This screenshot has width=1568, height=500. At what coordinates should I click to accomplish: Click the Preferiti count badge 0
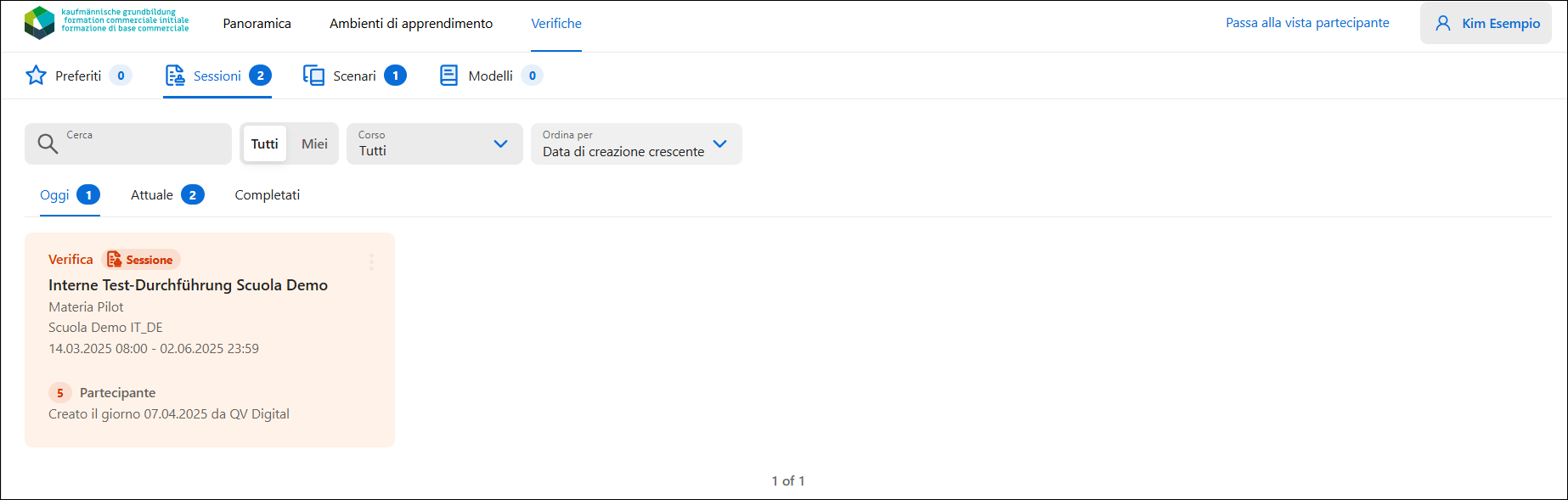121,76
